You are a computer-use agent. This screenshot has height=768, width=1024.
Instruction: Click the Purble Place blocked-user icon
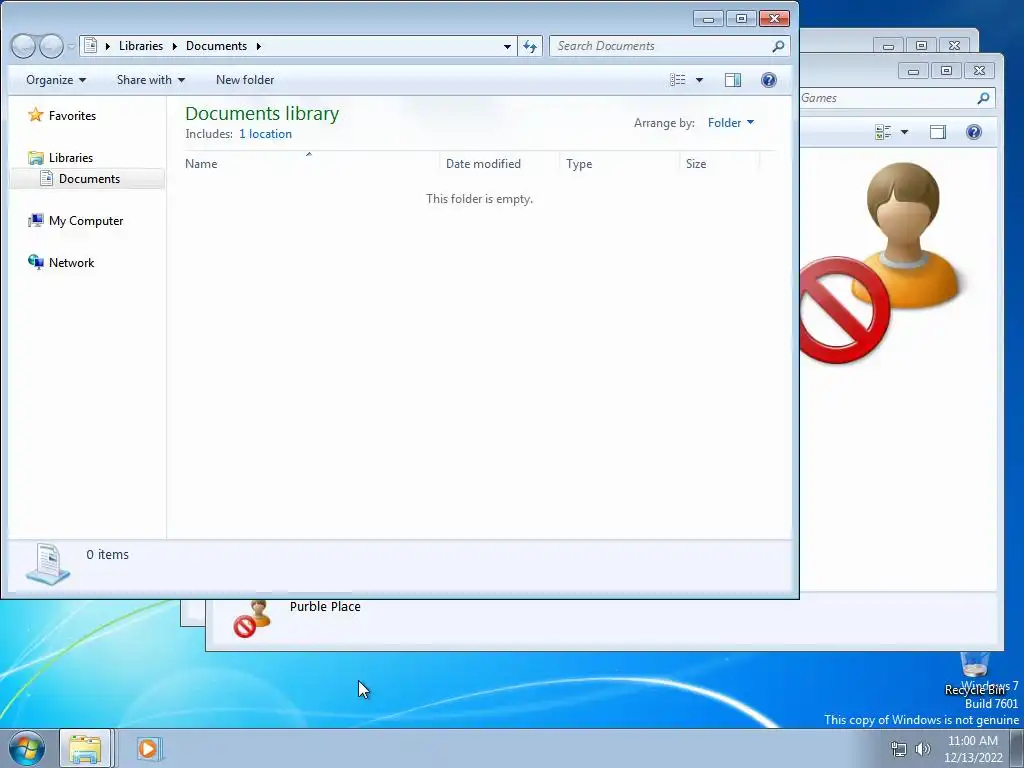[253, 618]
